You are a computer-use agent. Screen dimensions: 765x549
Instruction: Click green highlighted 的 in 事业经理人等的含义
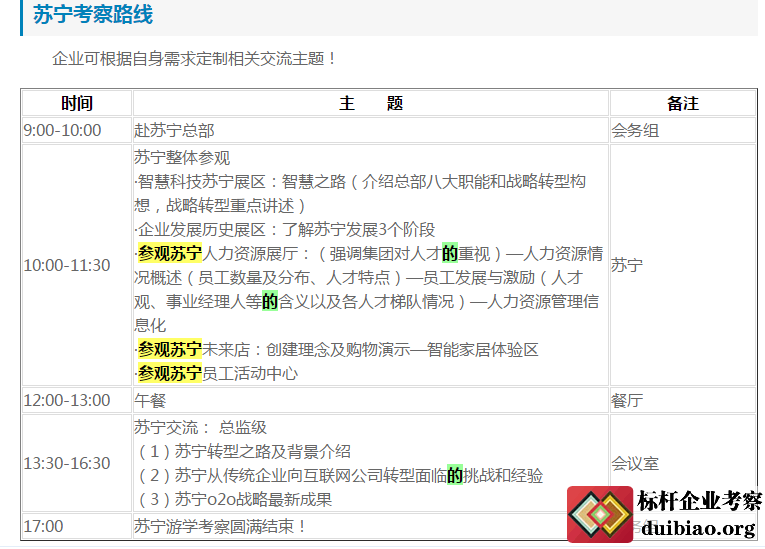270,301
